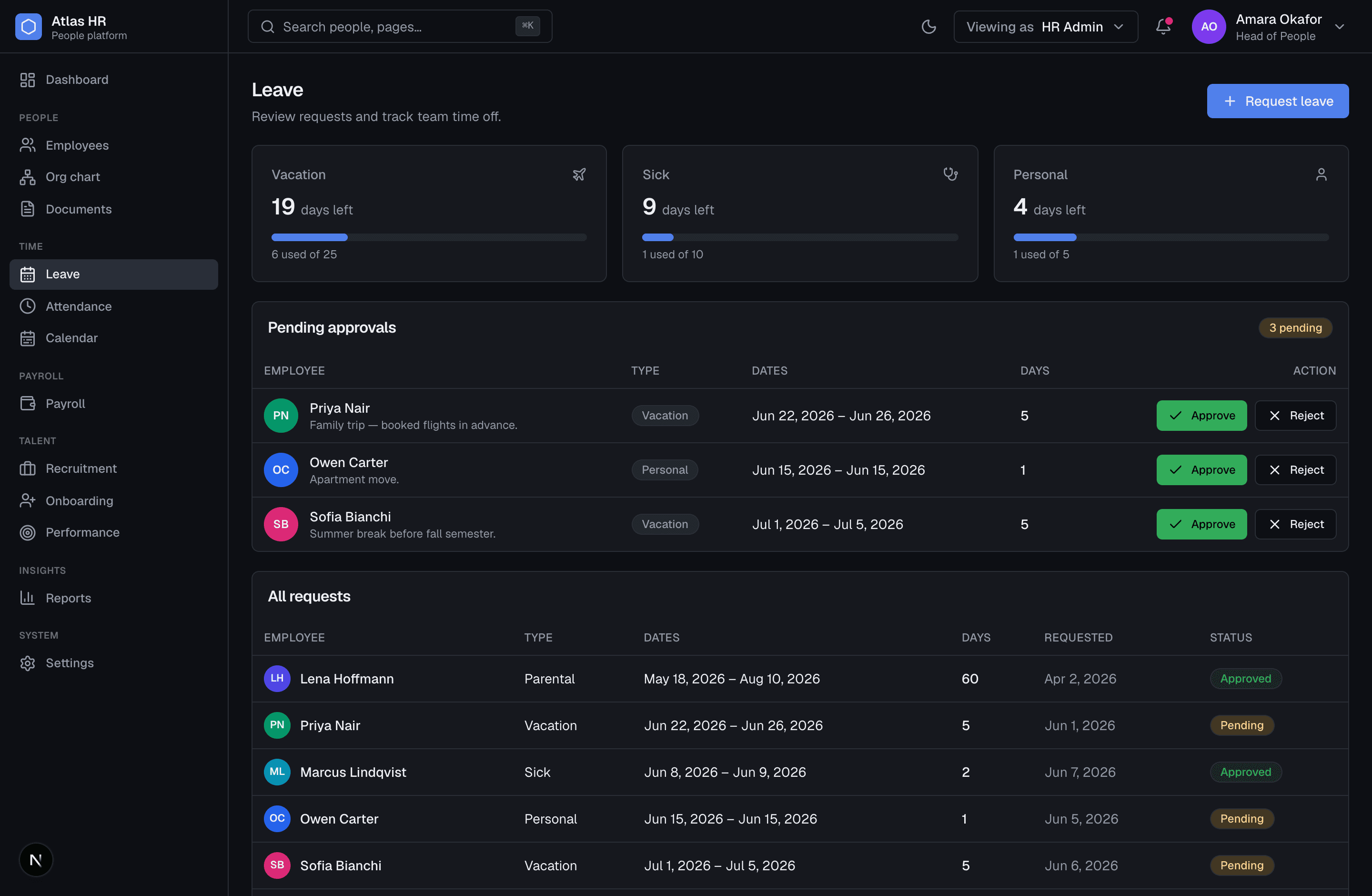Open the Attendance page
1372x896 pixels.
pyautogui.click(x=113, y=306)
